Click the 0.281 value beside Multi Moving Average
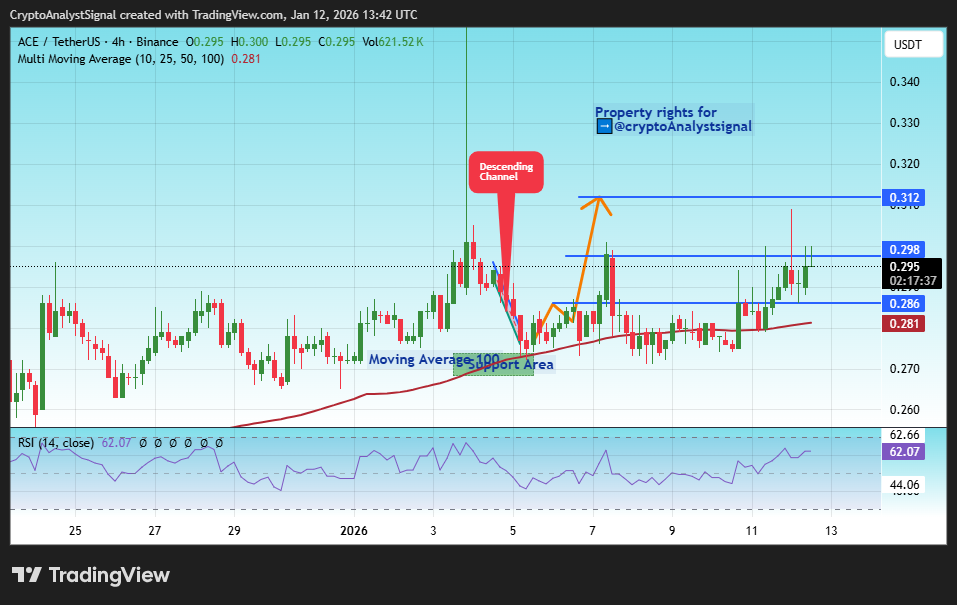The image size is (957, 605). pyautogui.click(x=246, y=59)
